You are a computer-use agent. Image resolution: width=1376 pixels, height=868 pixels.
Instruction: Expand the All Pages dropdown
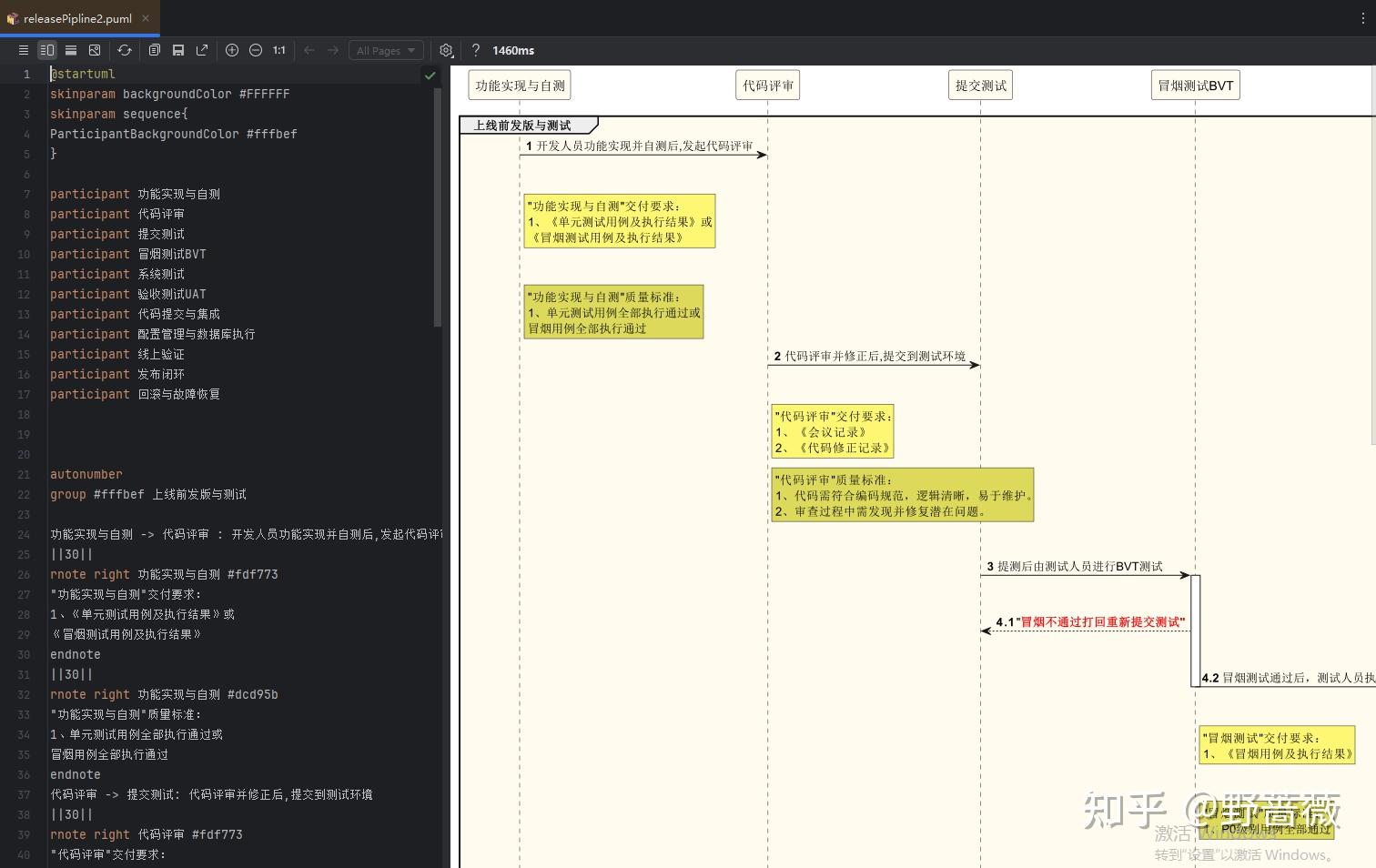pyautogui.click(x=386, y=50)
